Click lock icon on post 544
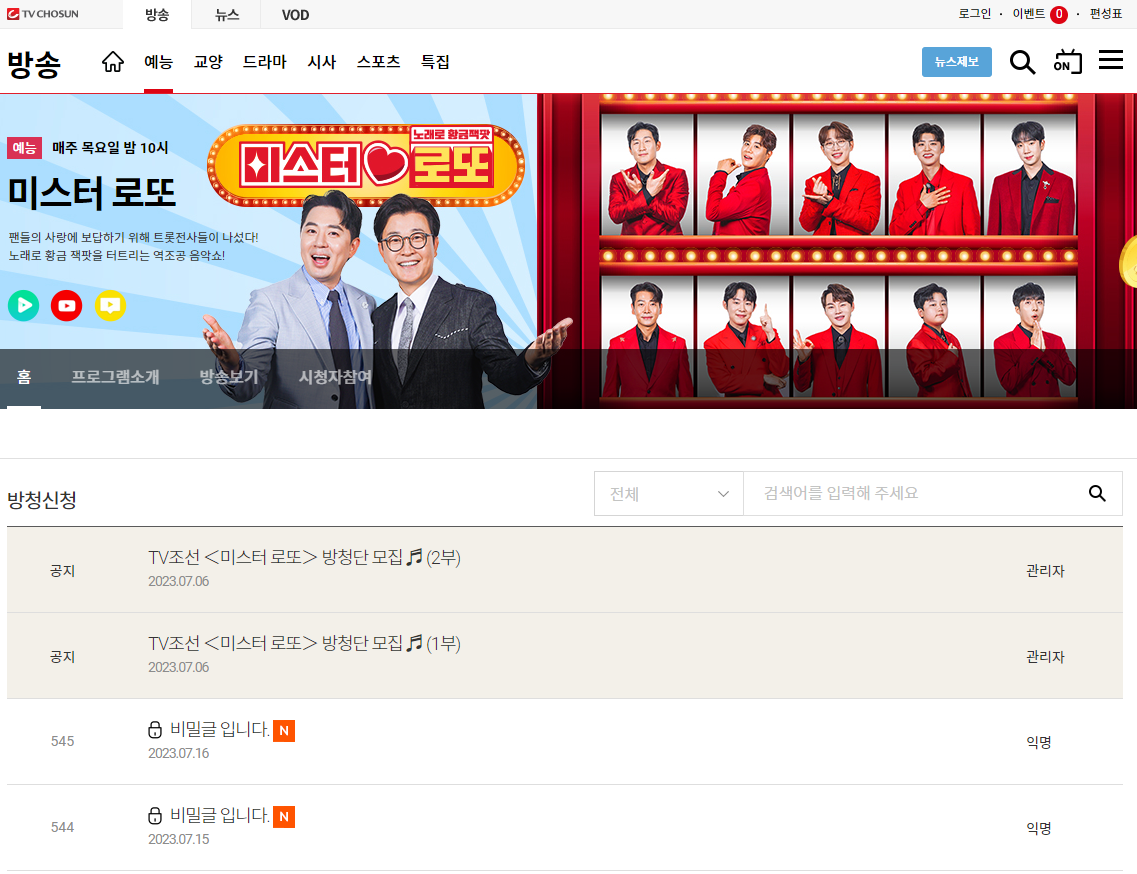Screen dimensions: 1137x874 click(x=154, y=816)
